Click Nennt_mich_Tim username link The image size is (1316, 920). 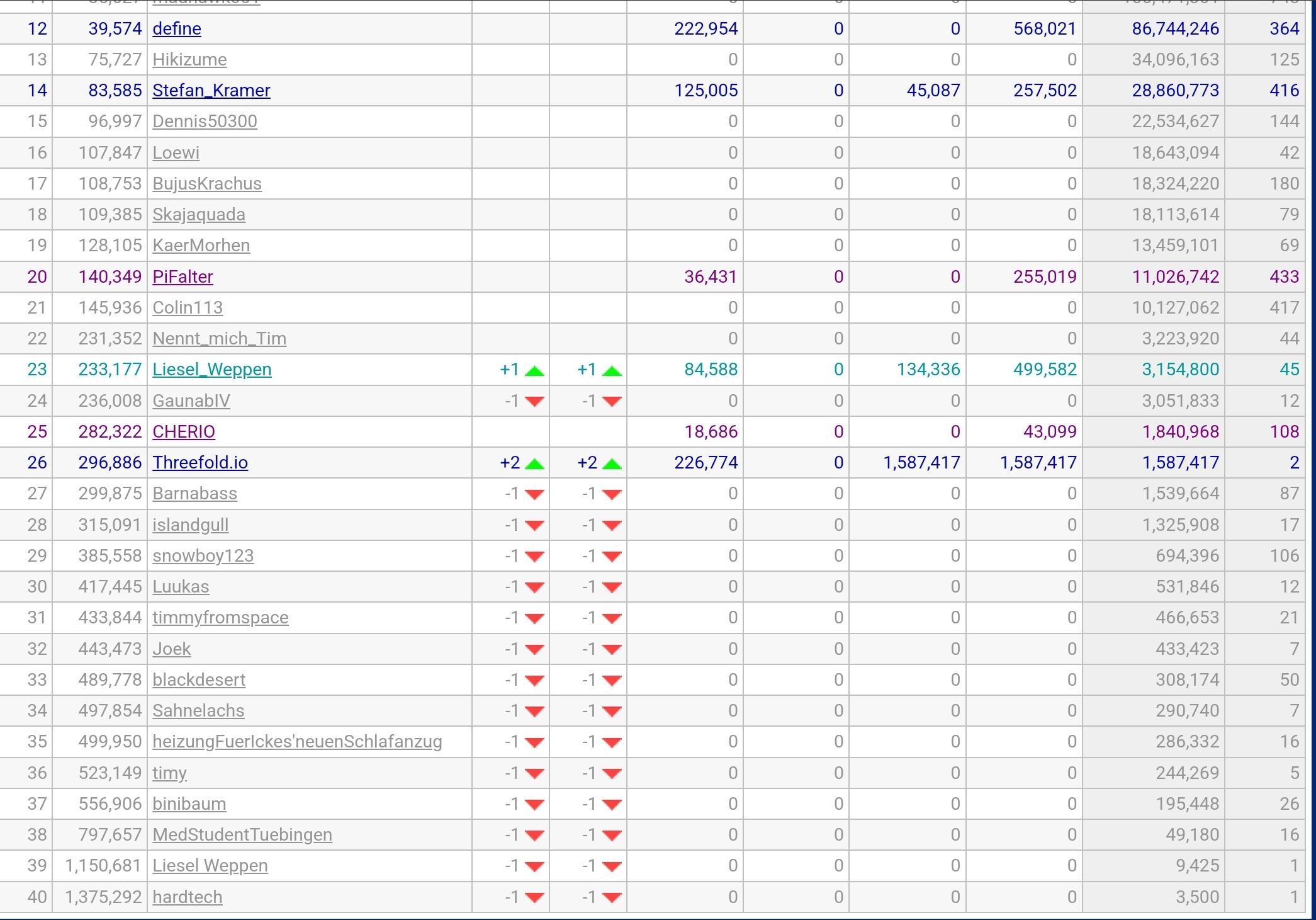(x=219, y=339)
